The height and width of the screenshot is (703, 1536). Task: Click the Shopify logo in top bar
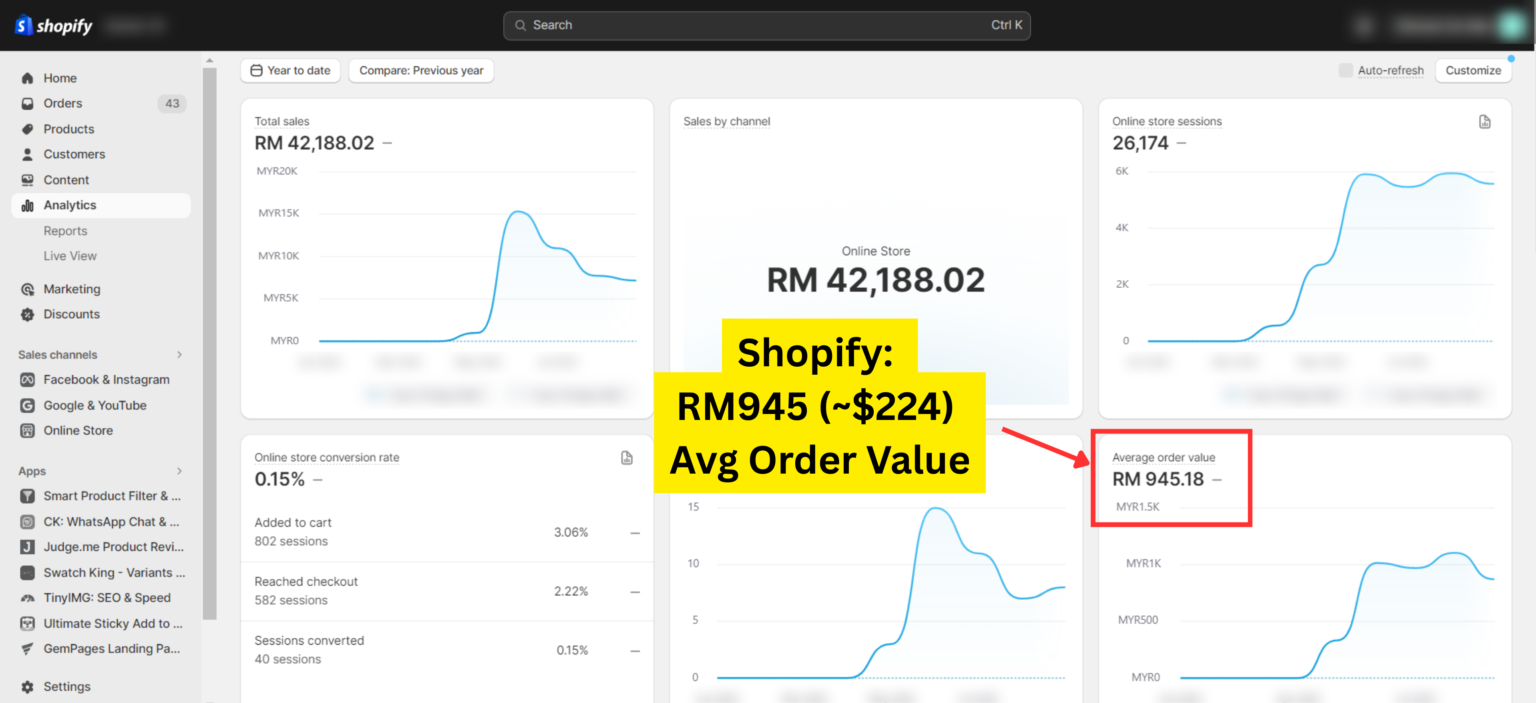point(54,26)
